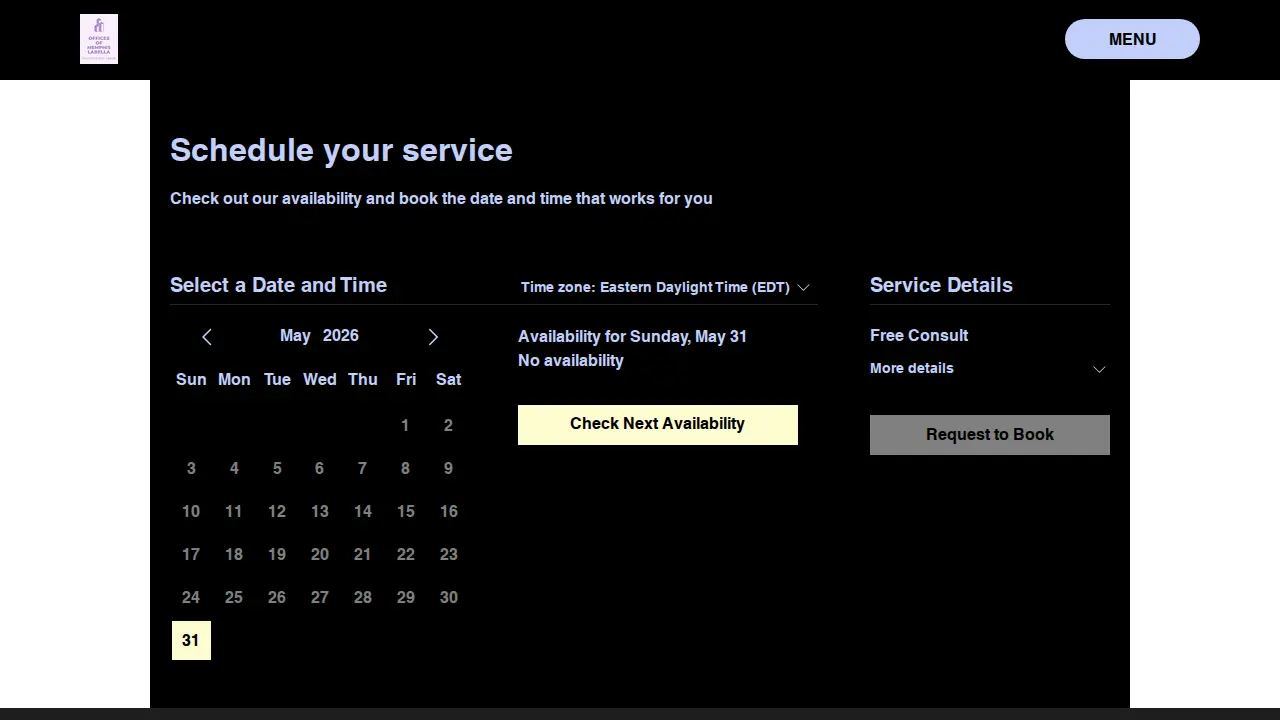
Task: Select May 11 on the calendar
Action: (x=234, y=511)
